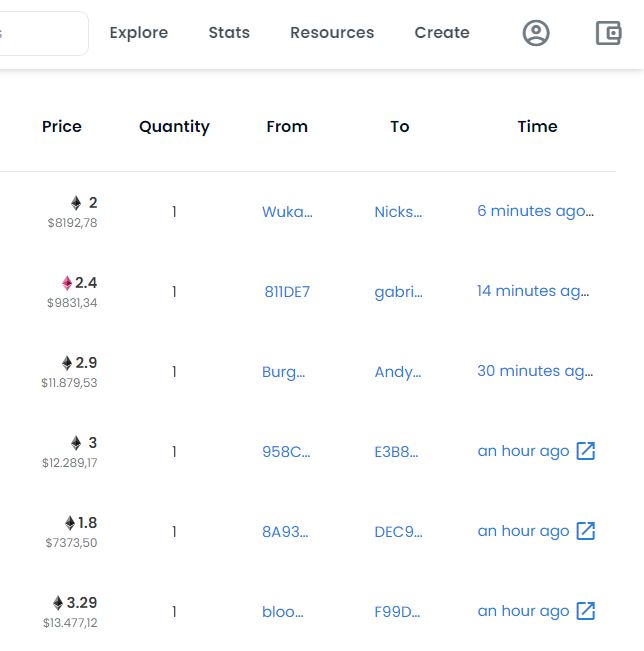The image size is (644, 651).
Task: Click the Ethereum icon beside price 2.9
Action: [67, 363]
